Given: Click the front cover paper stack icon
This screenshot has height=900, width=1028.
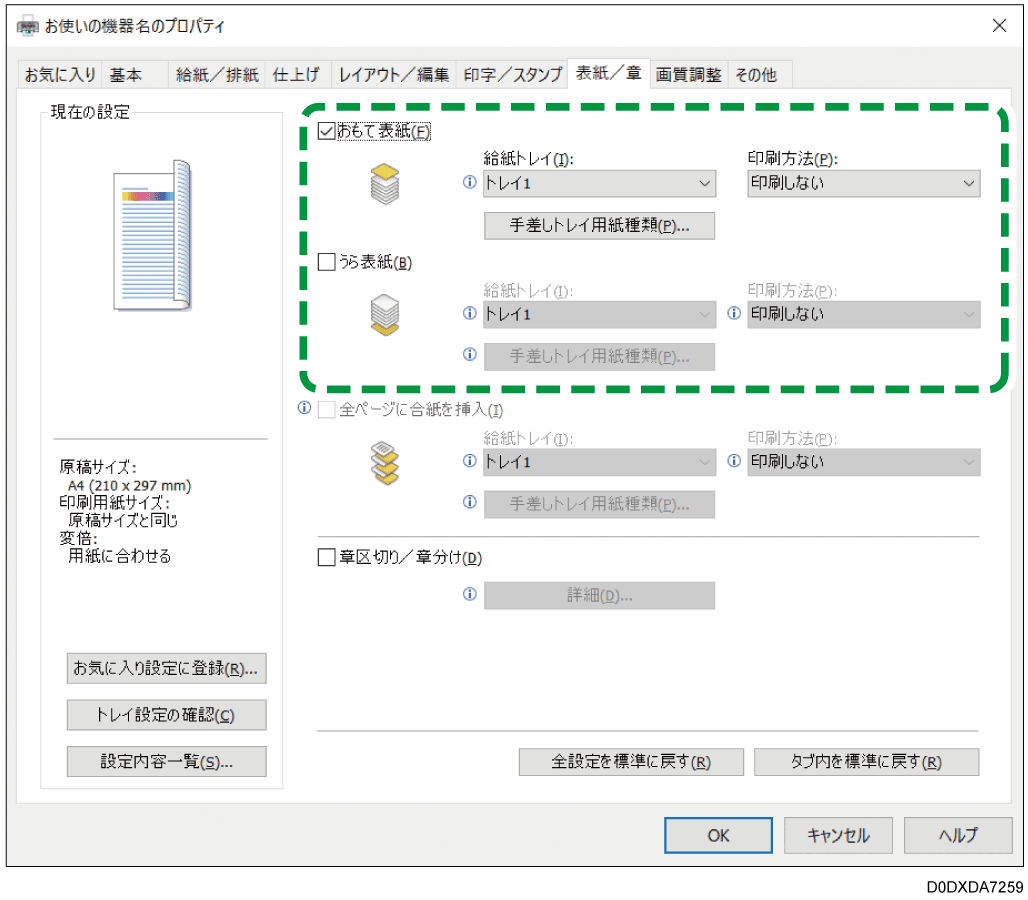Looking at the screenshot, I should tap(385, 186).
